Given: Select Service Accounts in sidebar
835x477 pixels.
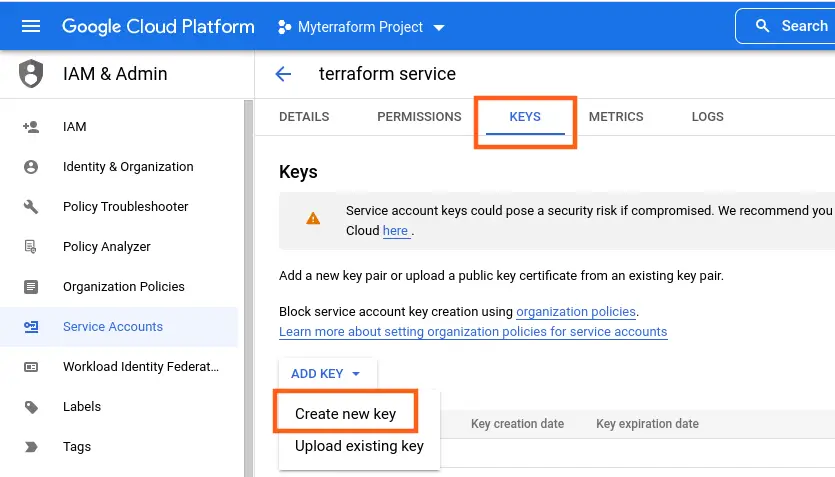Looking at the screenshot, I should 113,326.
